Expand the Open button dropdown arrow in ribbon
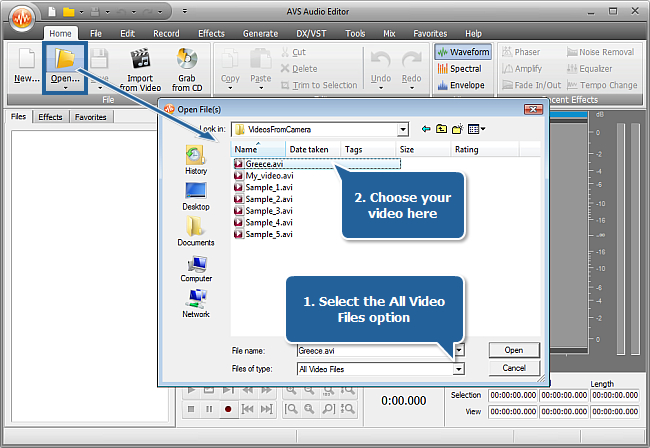This screenshot has height=448, width=650. (x=65, y=88)
